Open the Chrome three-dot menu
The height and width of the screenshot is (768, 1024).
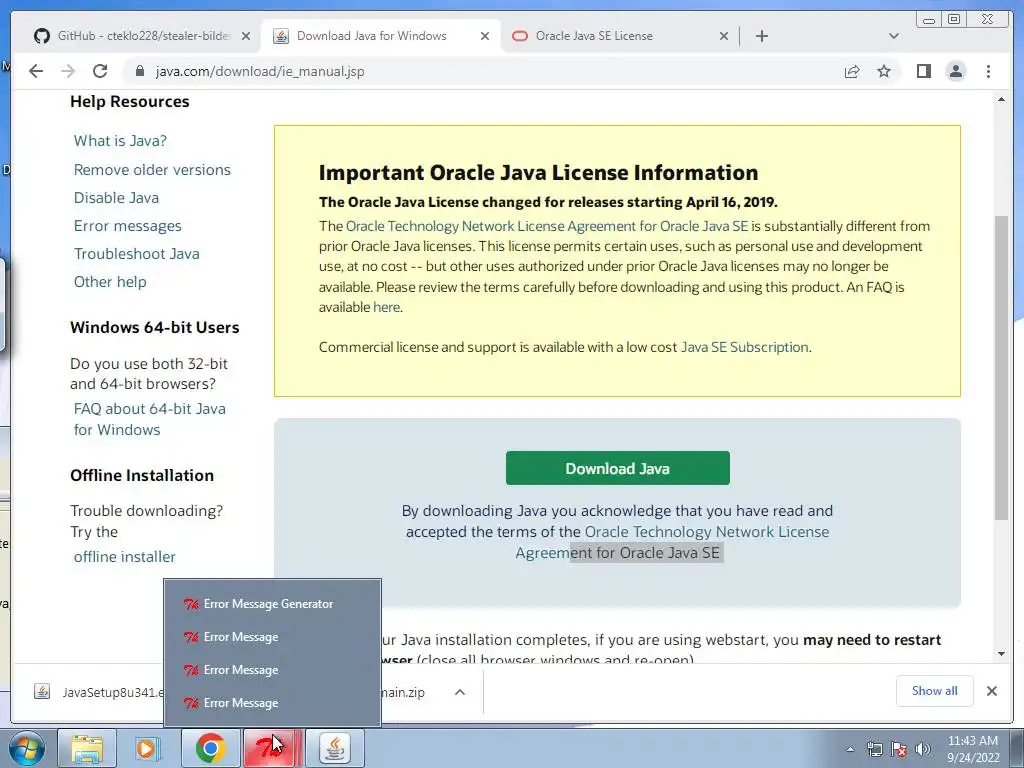click(988, 71)
